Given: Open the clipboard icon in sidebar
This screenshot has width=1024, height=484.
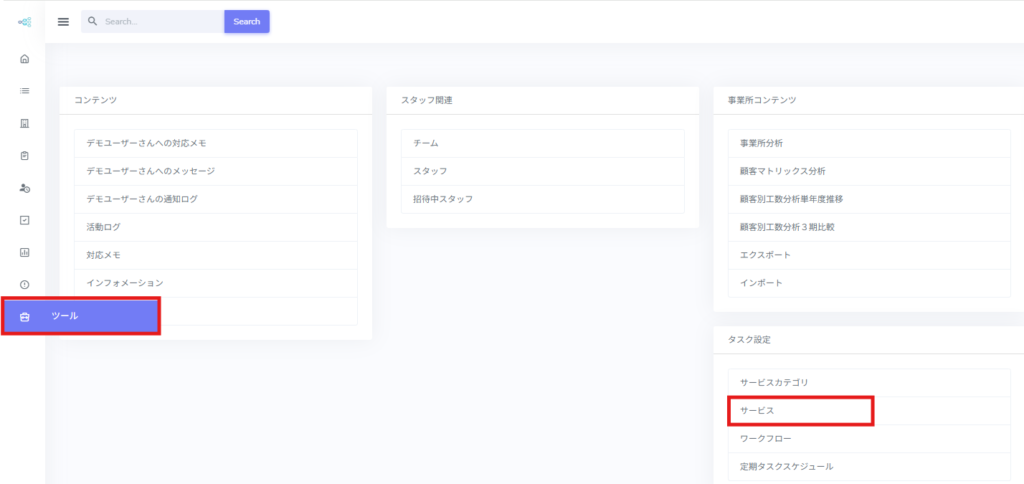Looking at the screenshot, I should [x=25, y=156].
